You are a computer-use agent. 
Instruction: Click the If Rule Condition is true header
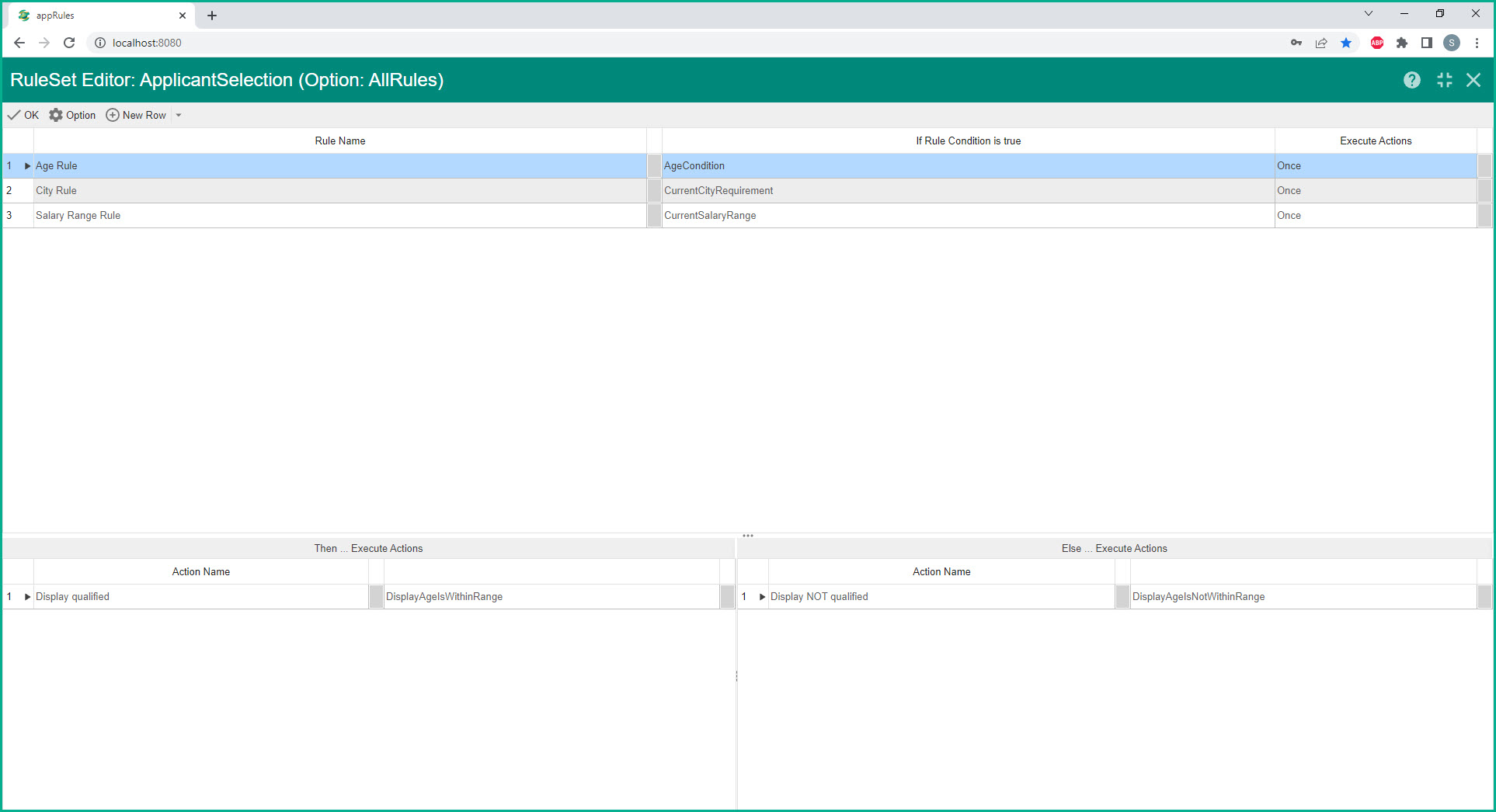click(x=968, y=141)
